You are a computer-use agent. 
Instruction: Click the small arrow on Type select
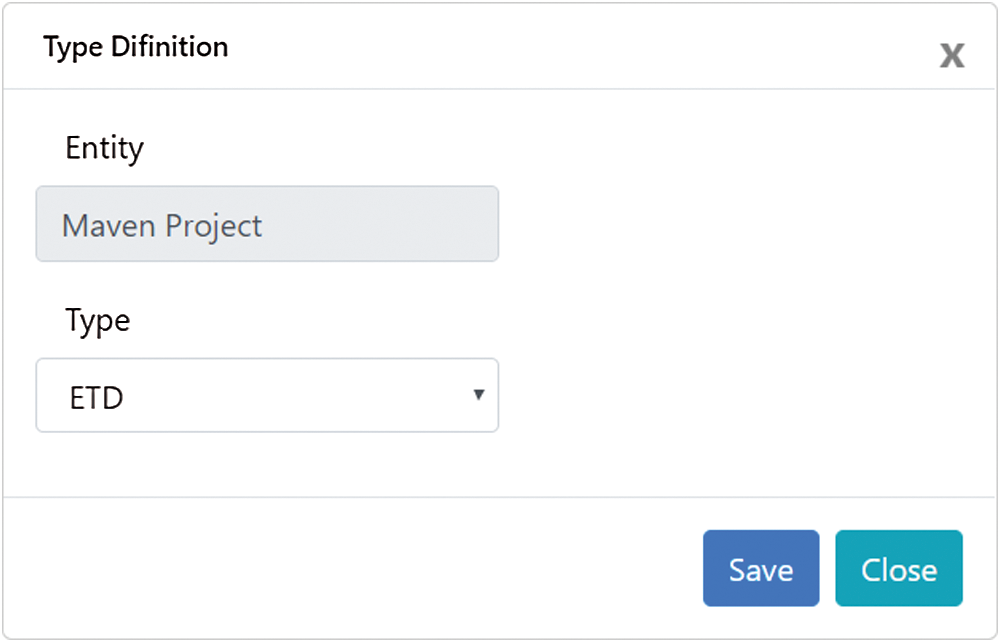(x=478, y=395)
